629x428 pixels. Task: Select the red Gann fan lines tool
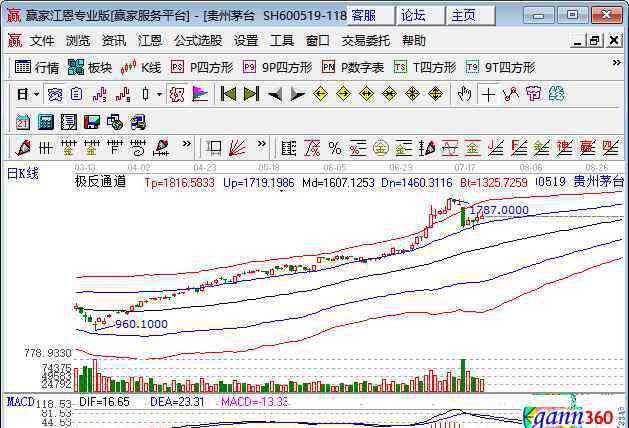(237, 148)
